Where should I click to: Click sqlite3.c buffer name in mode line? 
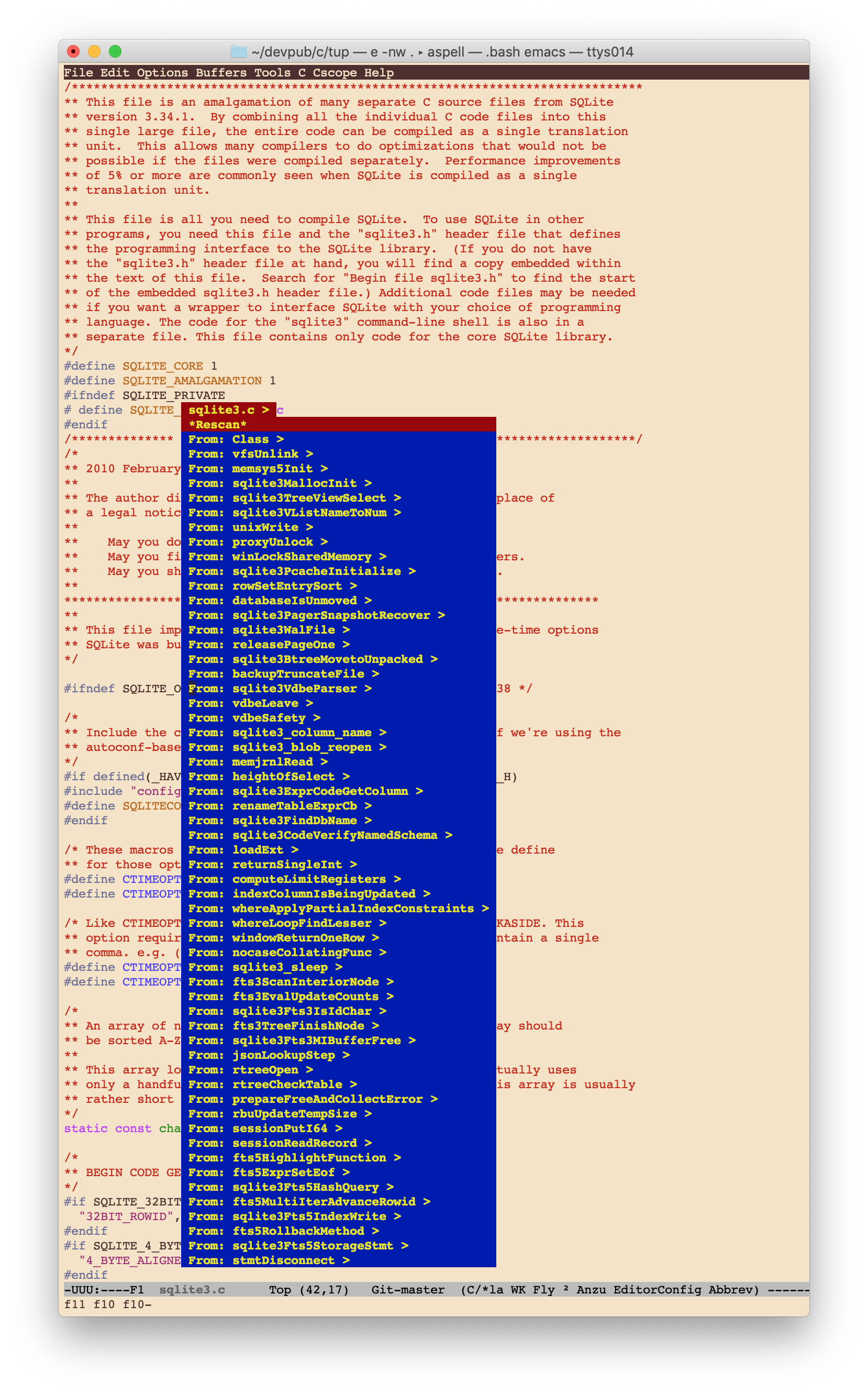coord(192,1290)
